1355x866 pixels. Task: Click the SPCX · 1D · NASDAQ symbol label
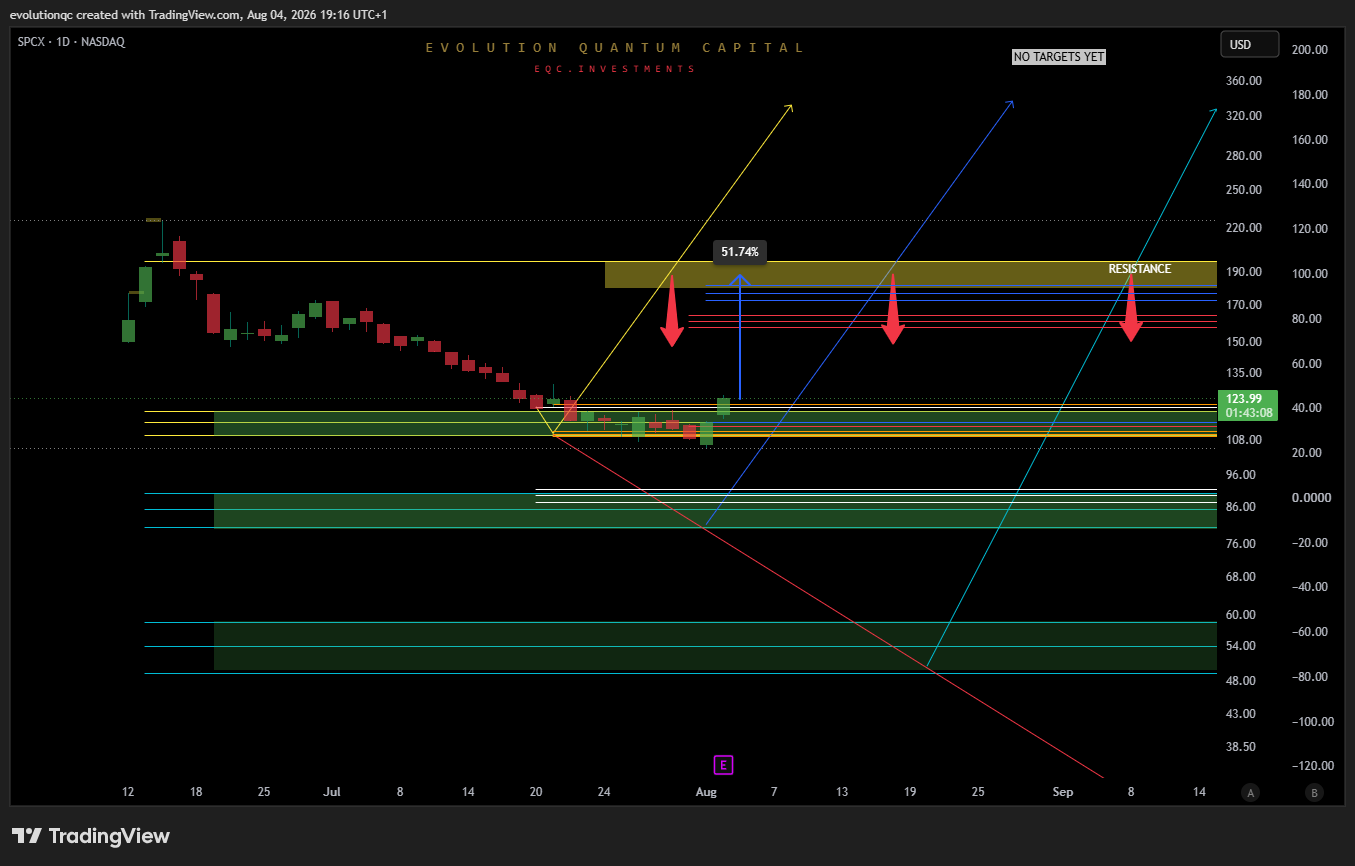pyautogui.click(x=71, y=42)
